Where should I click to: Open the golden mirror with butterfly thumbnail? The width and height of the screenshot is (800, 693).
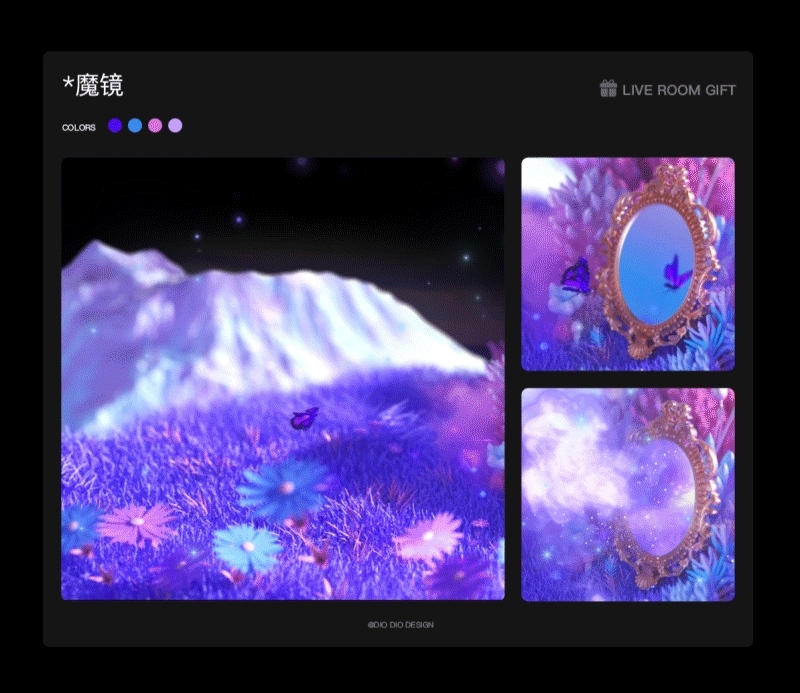[628, 264]
